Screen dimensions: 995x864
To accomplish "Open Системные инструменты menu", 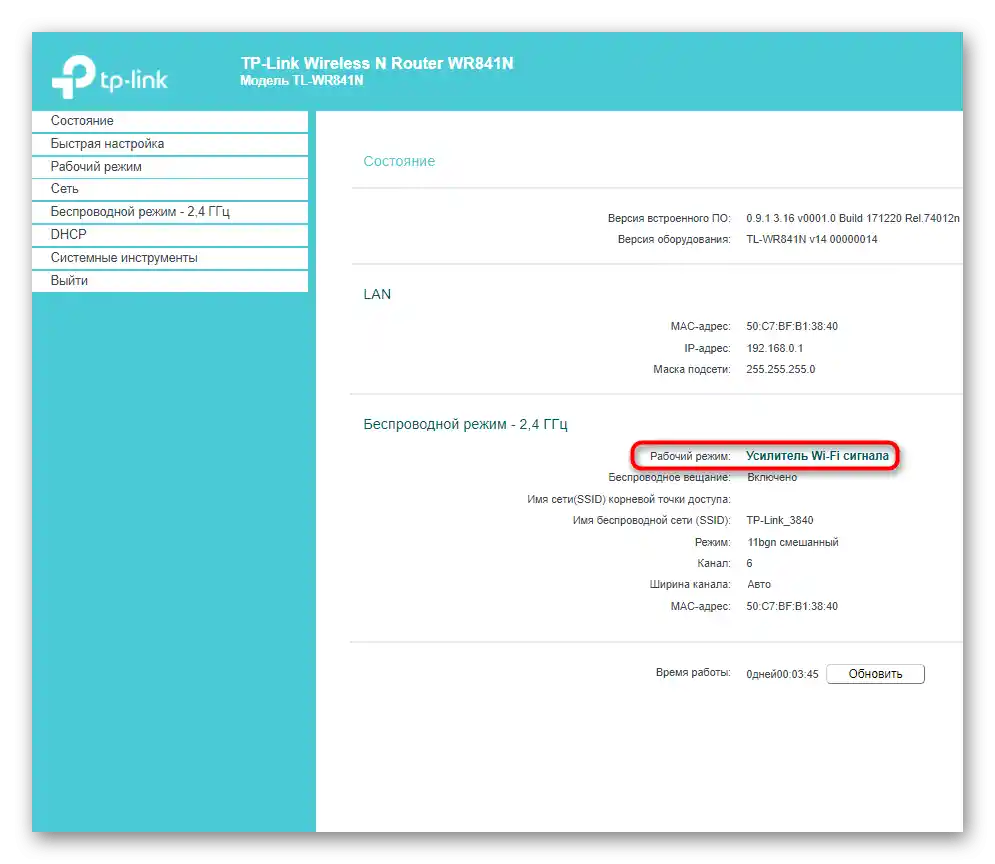I will click(x=169, y=258).
